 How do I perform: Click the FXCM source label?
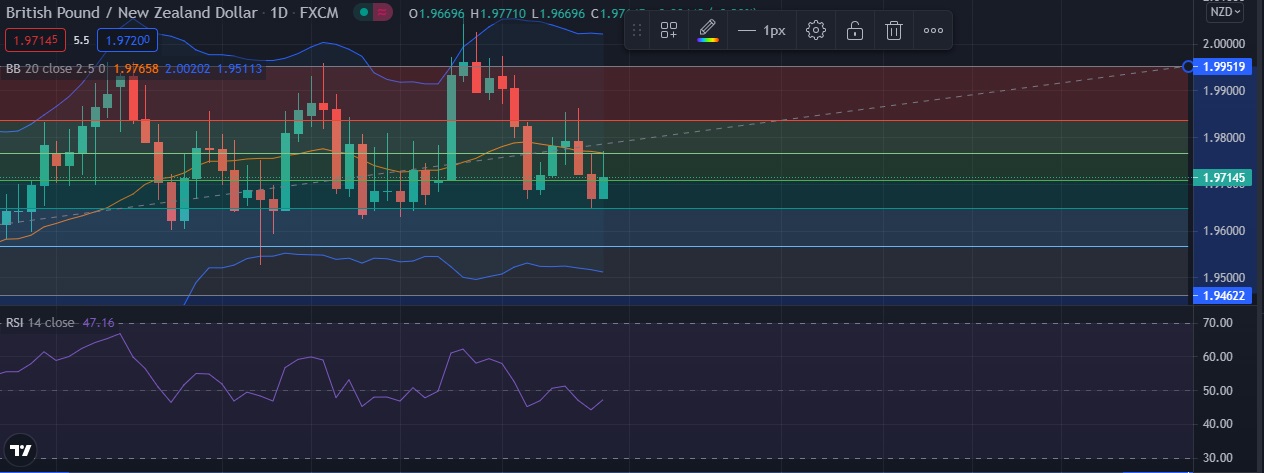pos(321,13)
